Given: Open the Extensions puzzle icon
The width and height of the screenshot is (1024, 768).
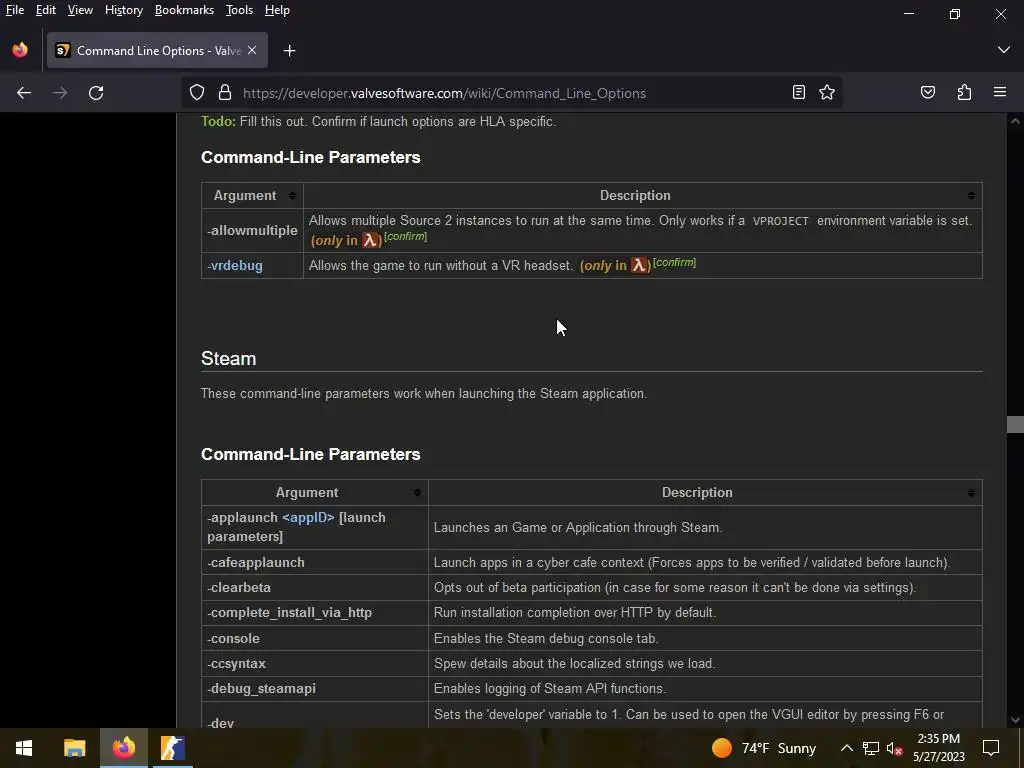Looking at the screenshot, I should (964, 93).
